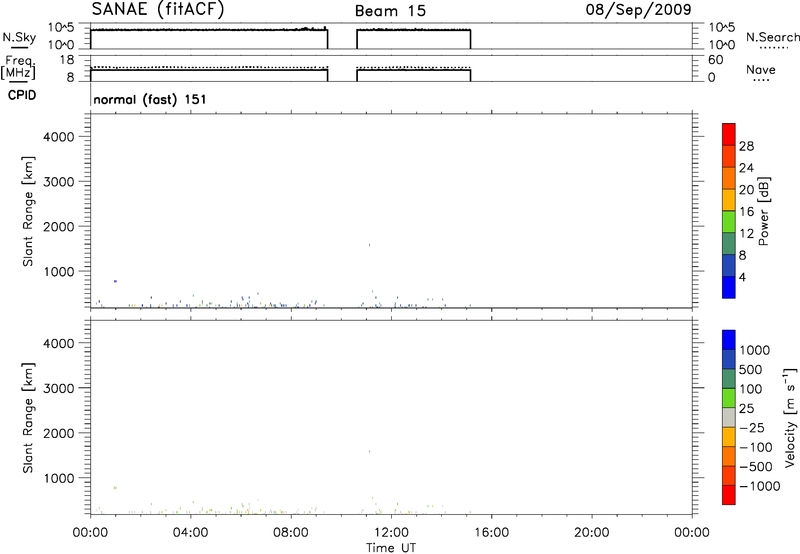The width and height of the screenshot is (800, 554).
Task: Click the blue swatch of the power colorbar
Action: tap(729, 287)
